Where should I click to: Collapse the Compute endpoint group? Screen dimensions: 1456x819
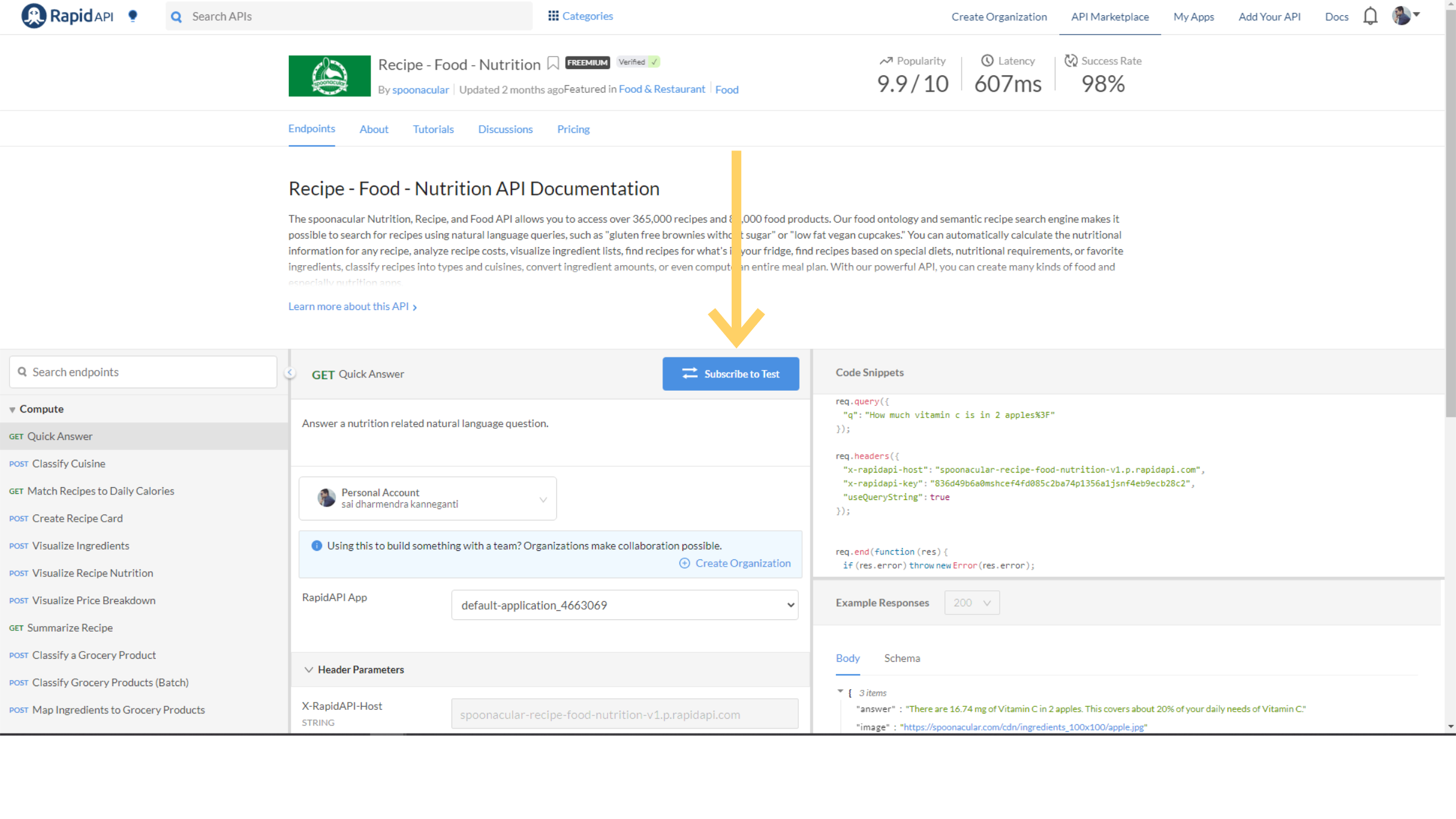12,409
